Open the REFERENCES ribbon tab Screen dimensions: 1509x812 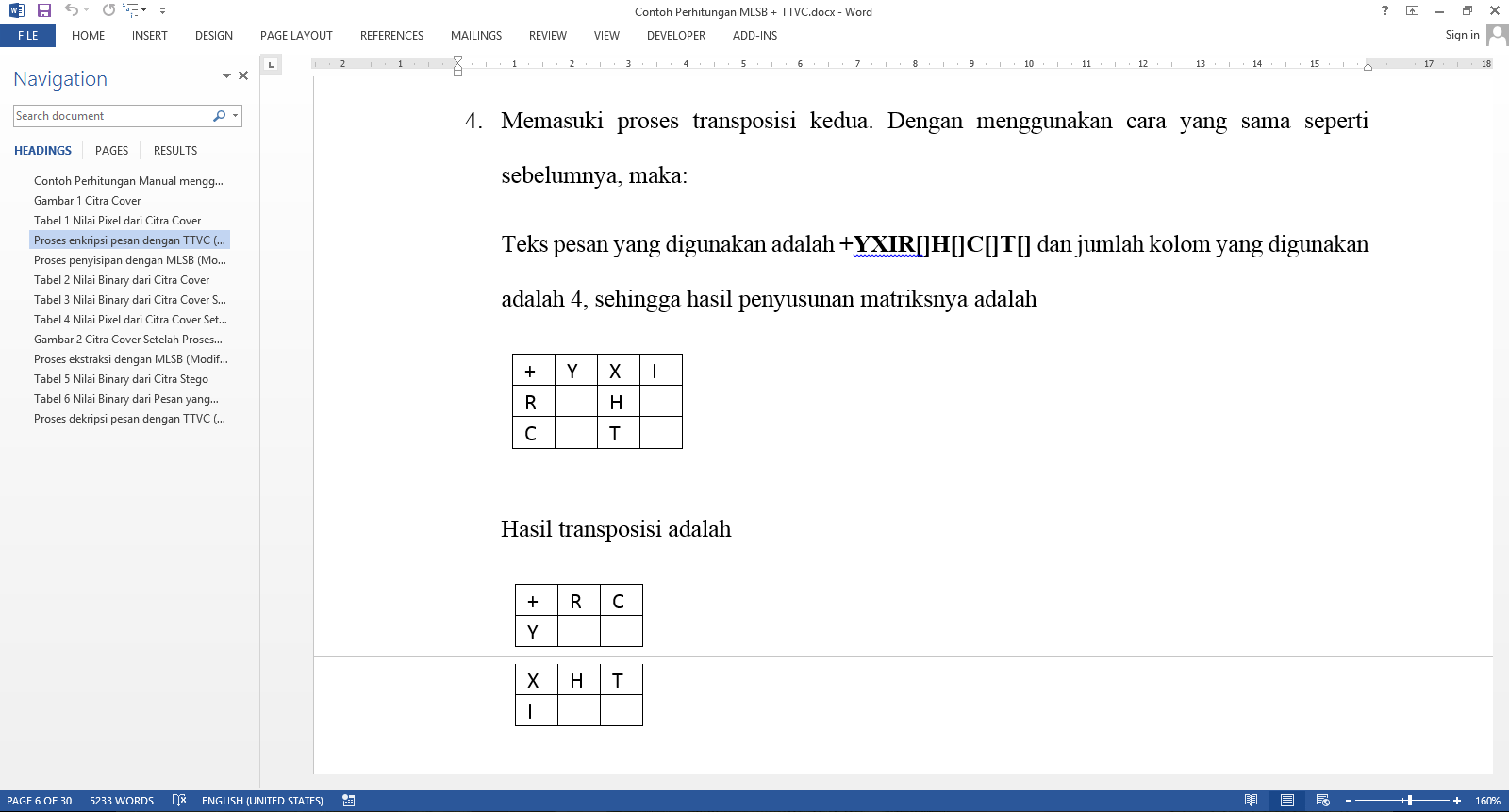pyautogui.click(x=391, y=36)
